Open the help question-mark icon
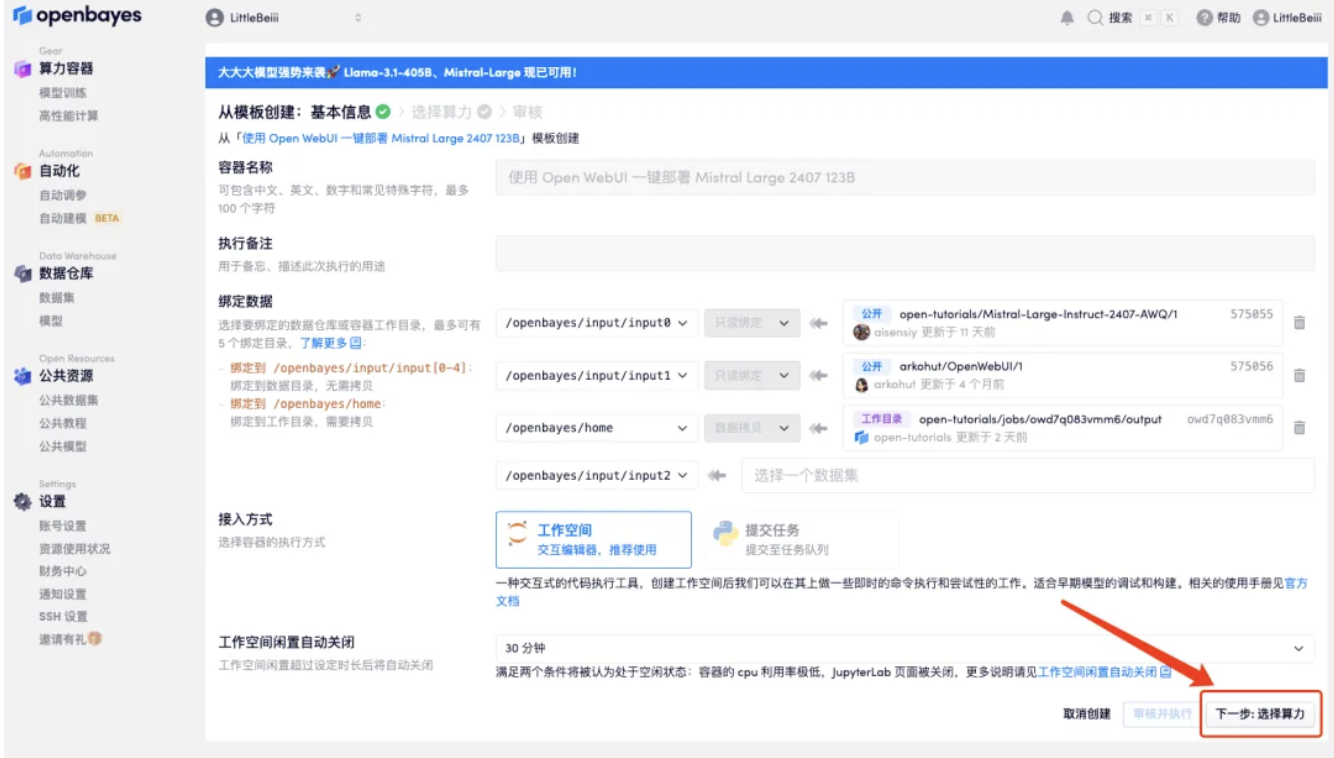This screenshot has height=758, width=1334. (x=1204, y=18)
